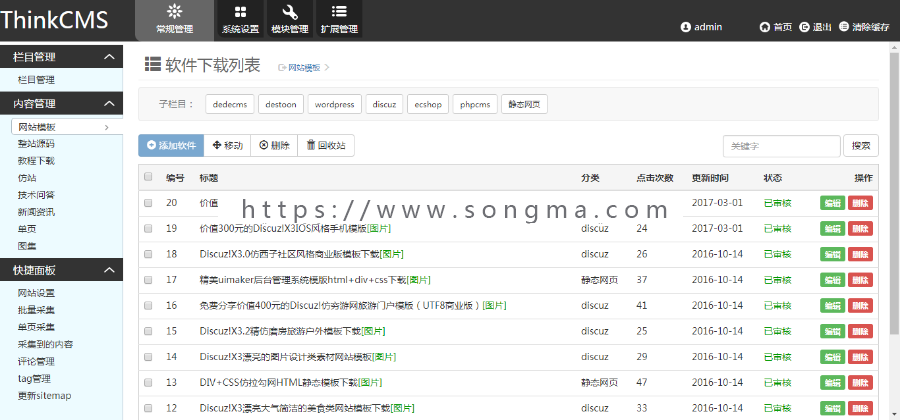
Task: Open 栏目管理 sidebar item
Action: [x=36, y=80]
